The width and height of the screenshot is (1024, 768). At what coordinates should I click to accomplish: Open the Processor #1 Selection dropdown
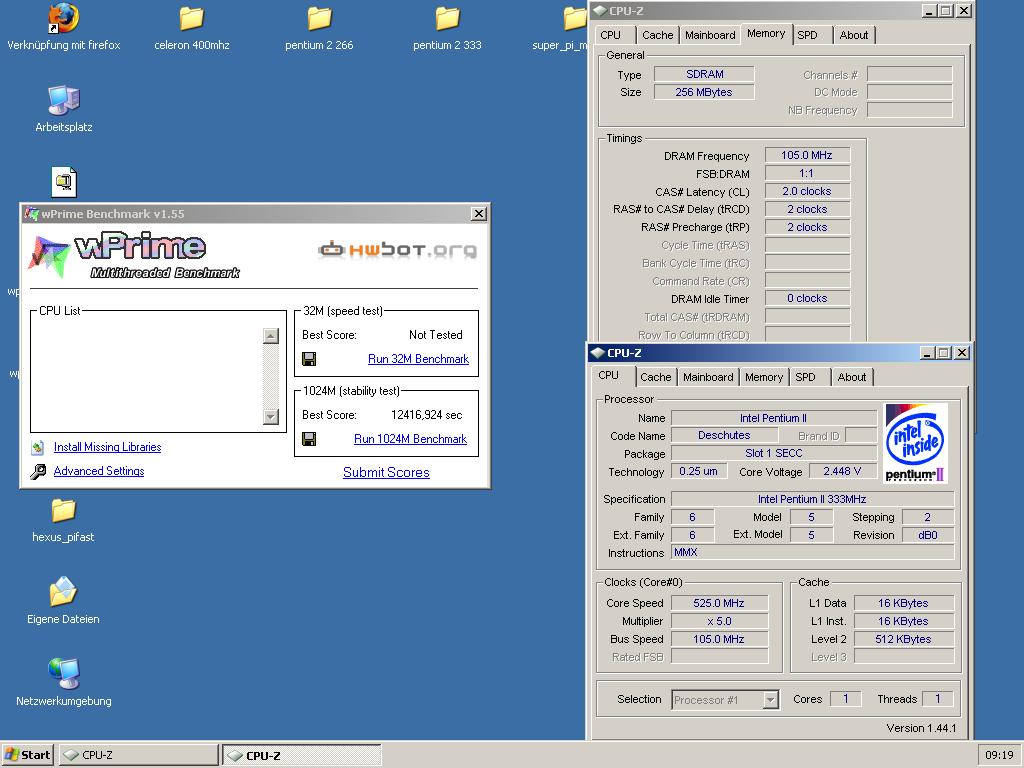771,700
